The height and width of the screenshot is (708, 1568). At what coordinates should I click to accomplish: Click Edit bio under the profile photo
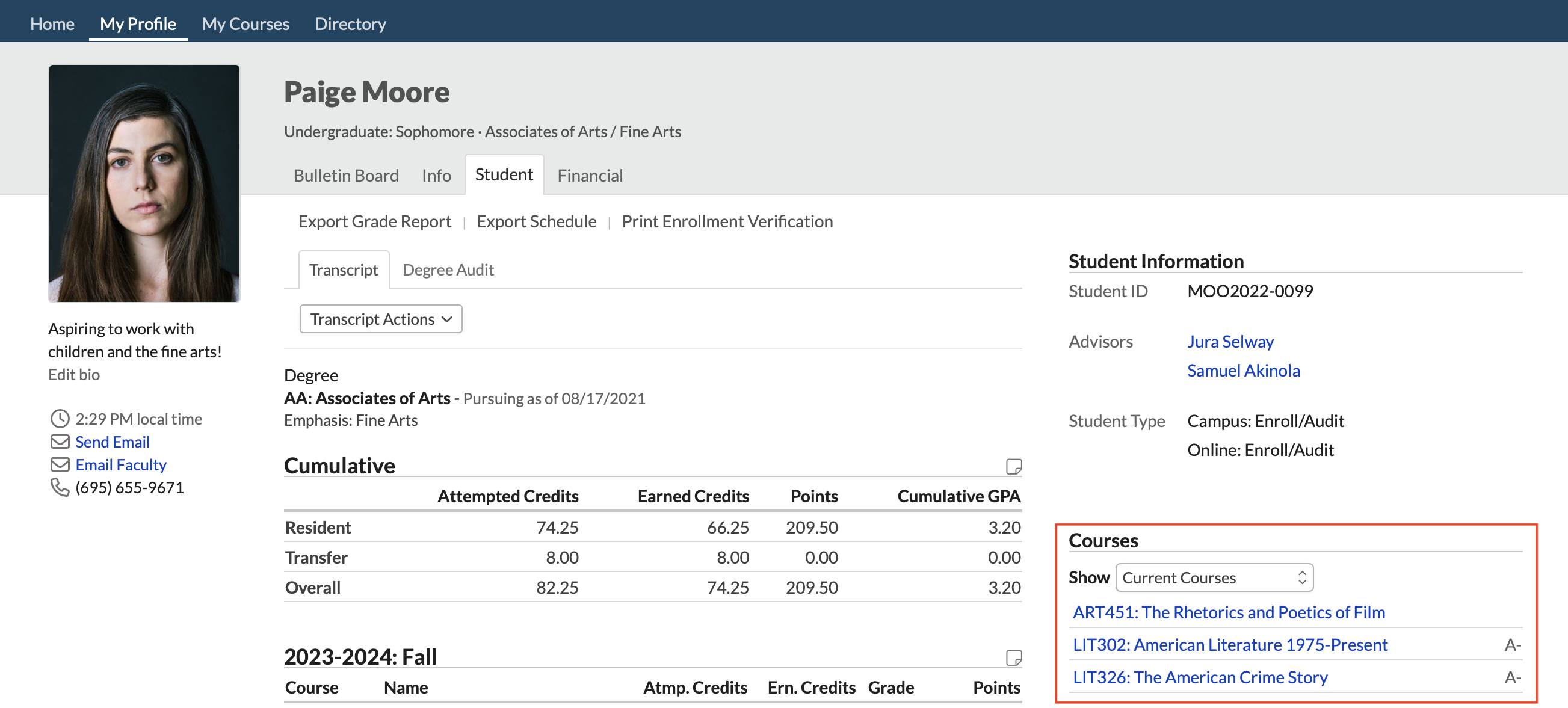pos(73,374)
